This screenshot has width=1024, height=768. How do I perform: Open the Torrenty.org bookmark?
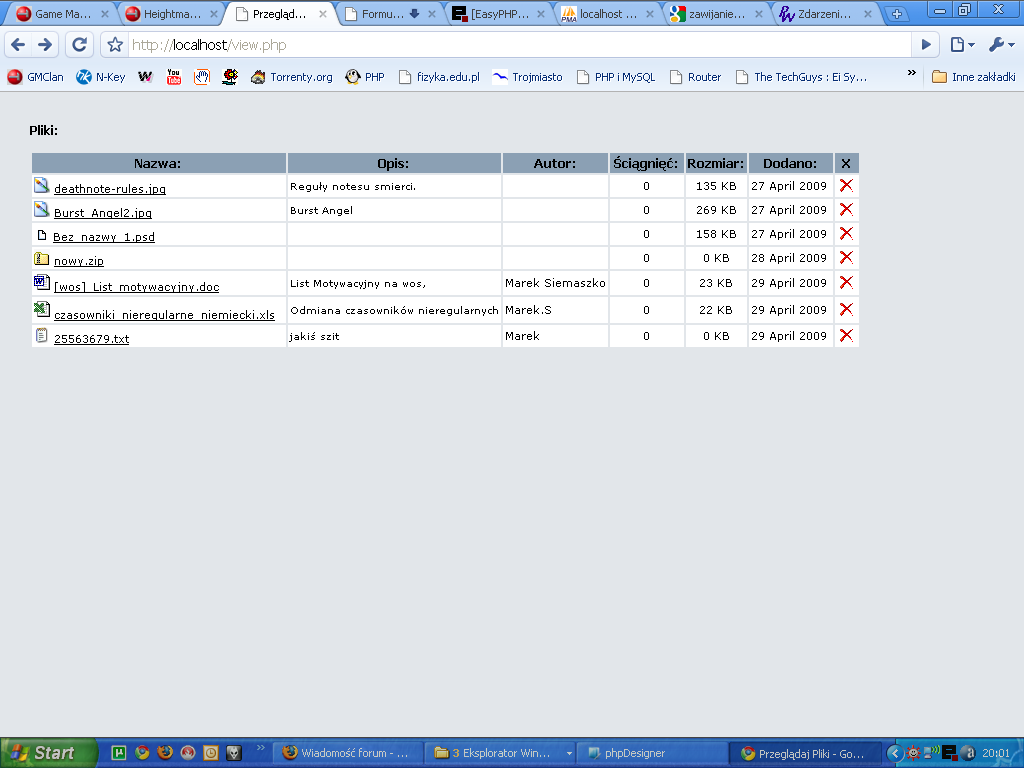tap(292, 77)
